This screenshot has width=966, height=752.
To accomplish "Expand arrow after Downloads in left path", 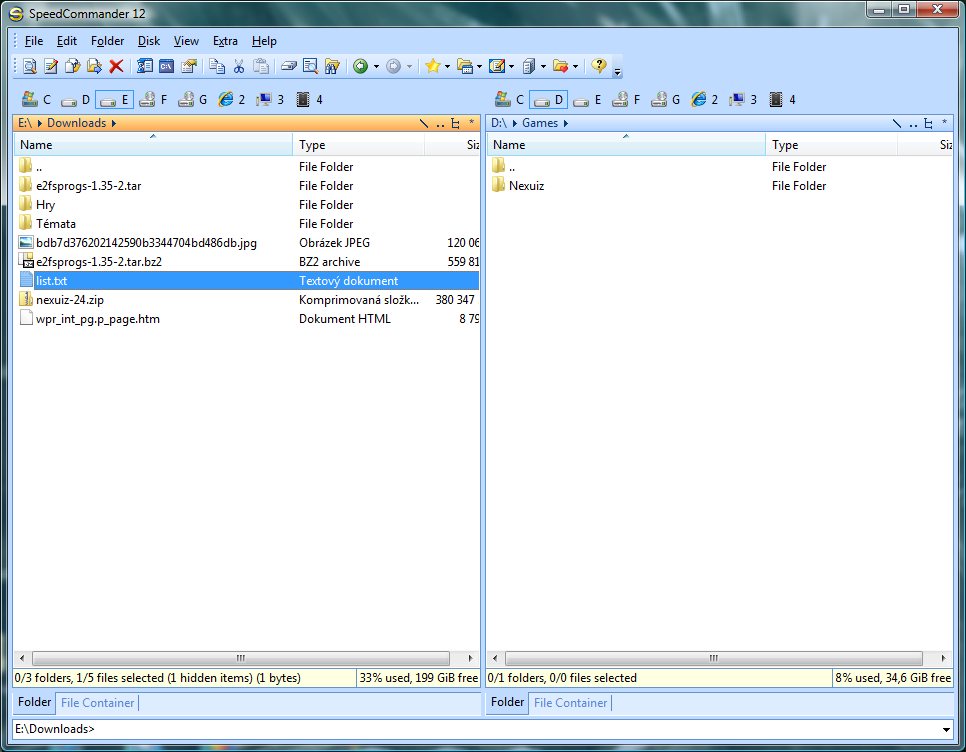I will tap(114, 123).
